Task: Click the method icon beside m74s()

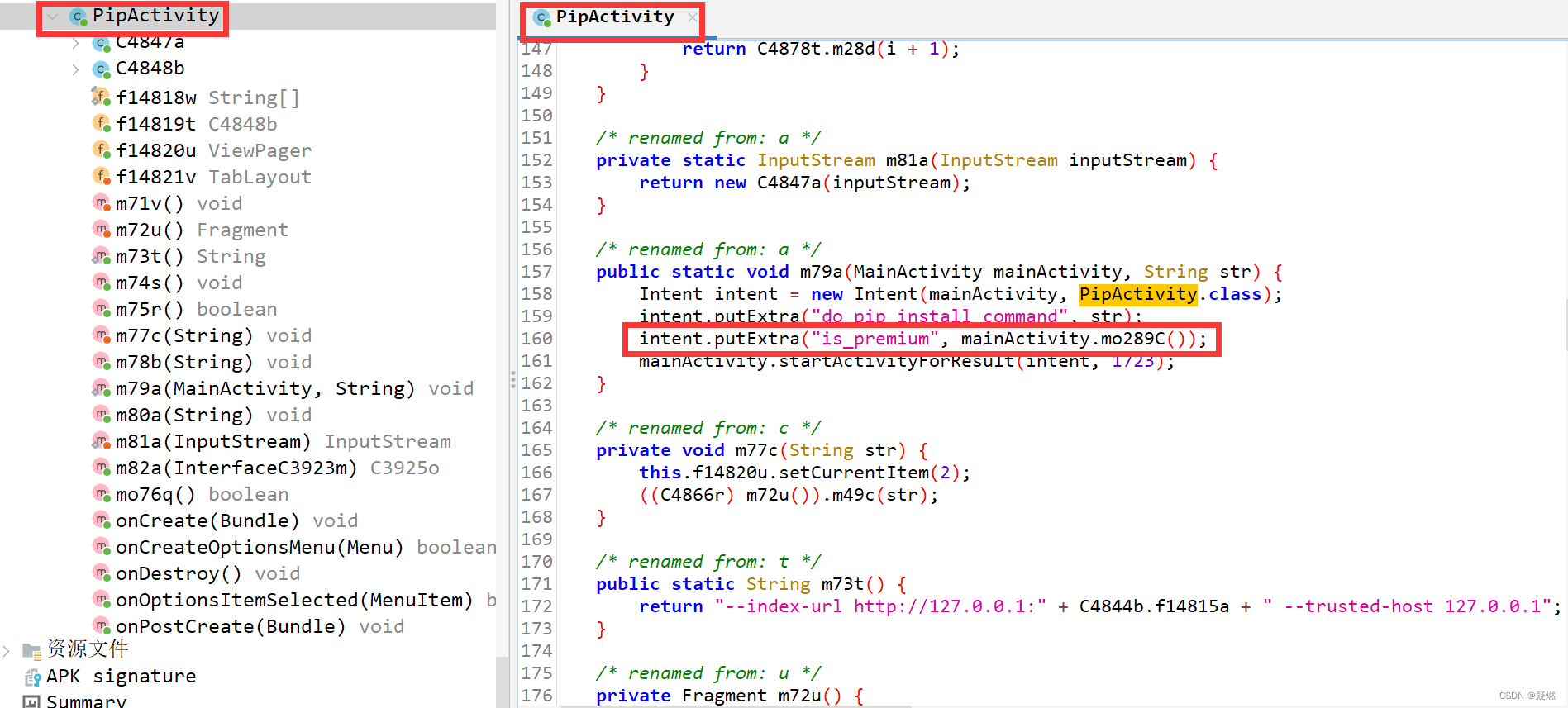Action: tap(101, 283)
